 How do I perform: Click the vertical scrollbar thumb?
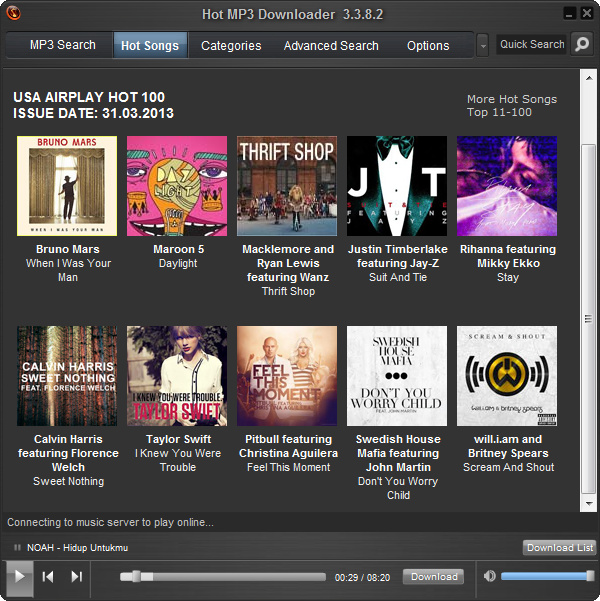(588, 319)
